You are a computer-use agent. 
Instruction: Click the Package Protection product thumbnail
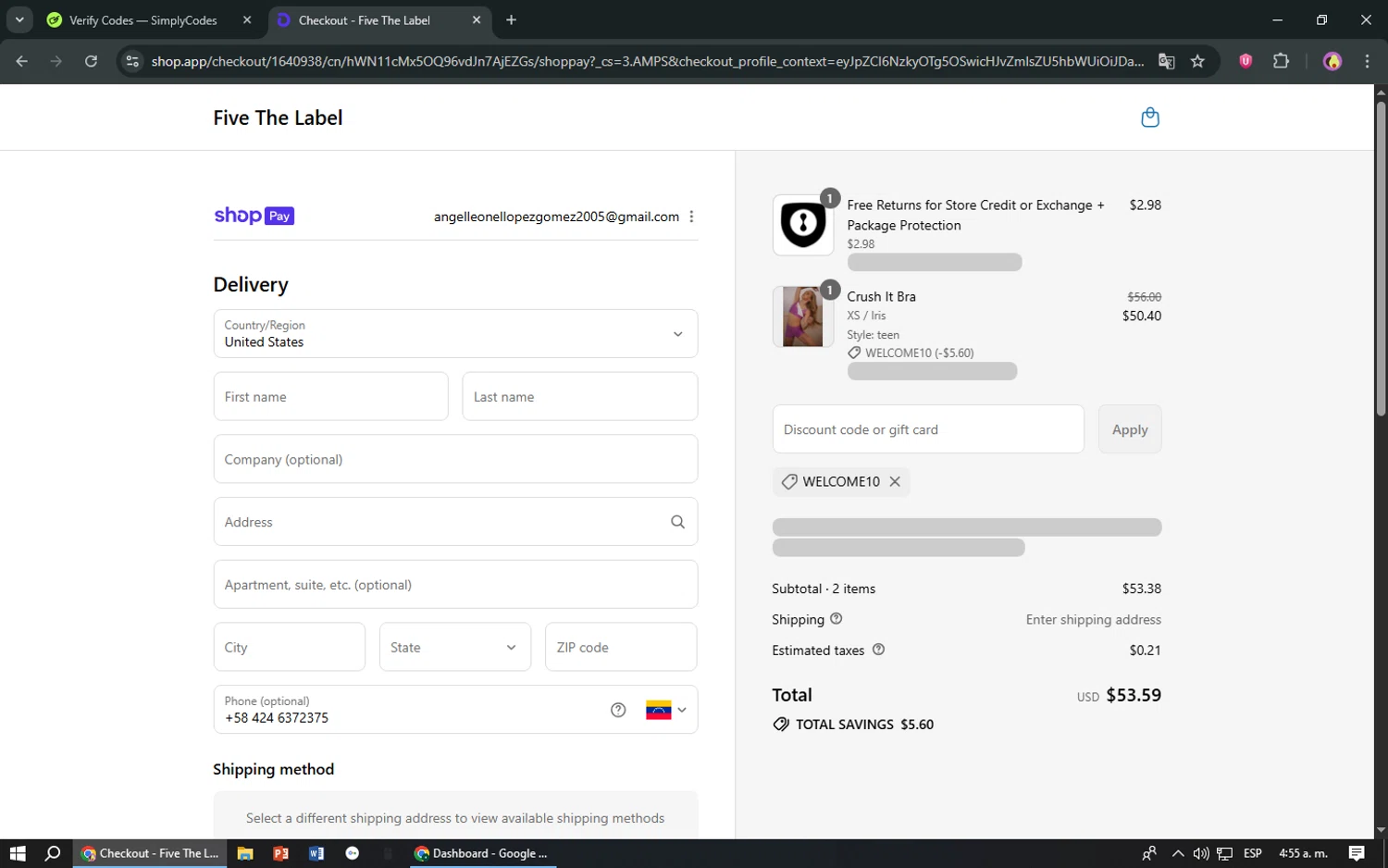[802, 224]
